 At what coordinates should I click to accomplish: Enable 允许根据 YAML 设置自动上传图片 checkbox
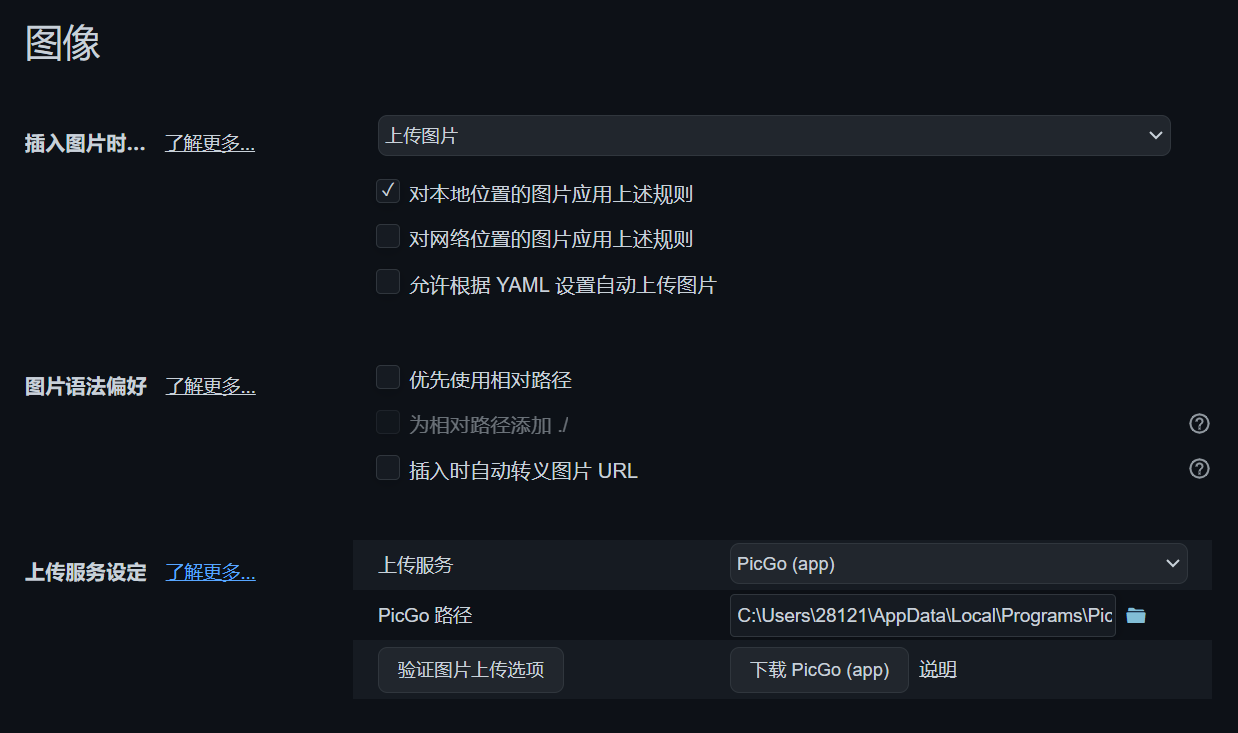coord(388,283)
